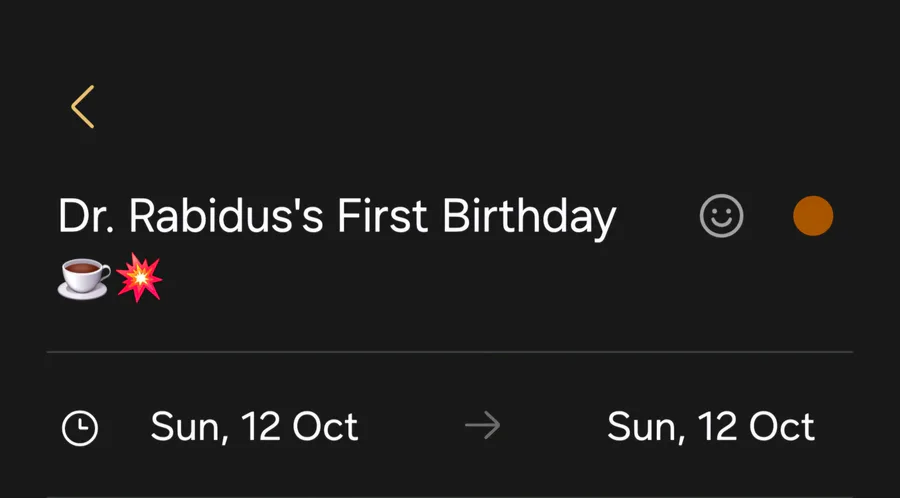Edit the event title text field
Screen dimensions: 900x498
(x=337, y=218)
